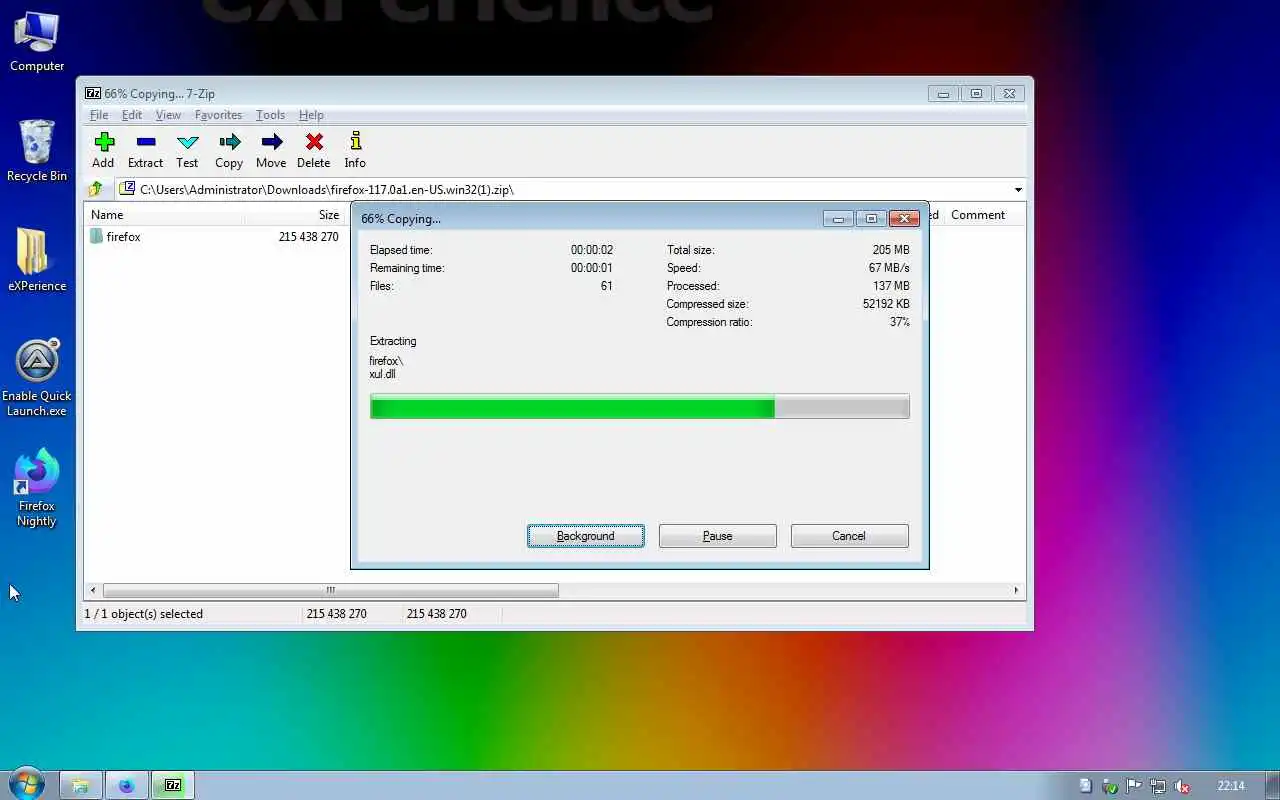Expand the address path dropdown arrow
Viewport: 1280px width, 800px height.
1018,189
